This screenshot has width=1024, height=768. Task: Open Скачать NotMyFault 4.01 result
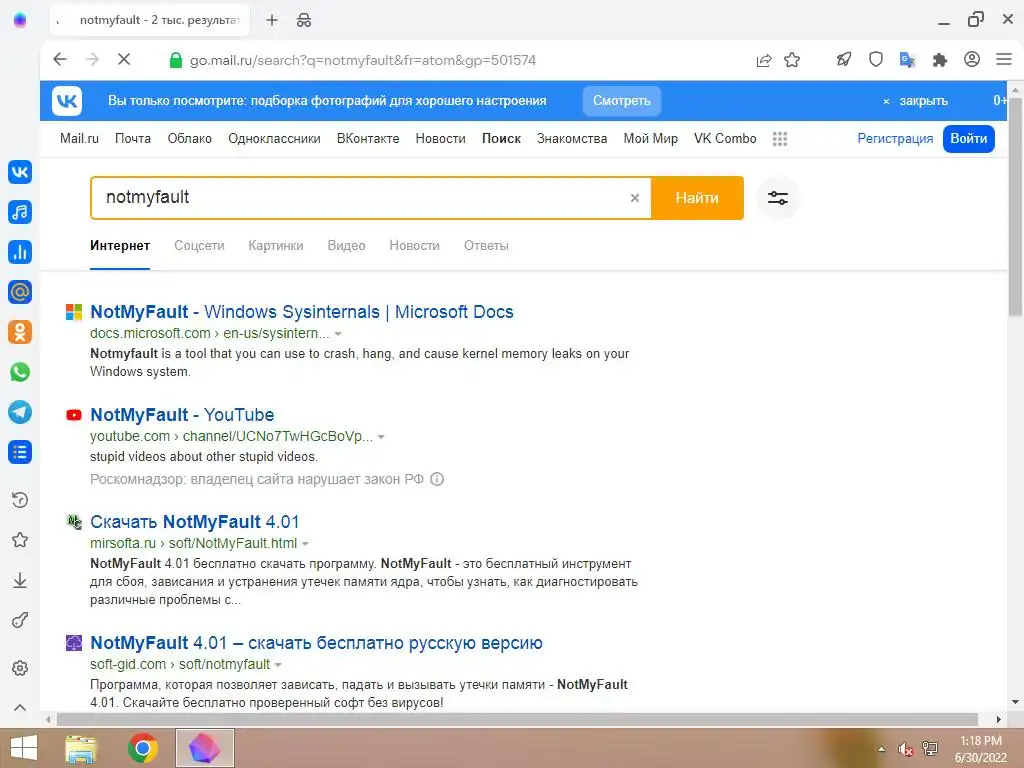pyautogui.click(x=195, y=522)
